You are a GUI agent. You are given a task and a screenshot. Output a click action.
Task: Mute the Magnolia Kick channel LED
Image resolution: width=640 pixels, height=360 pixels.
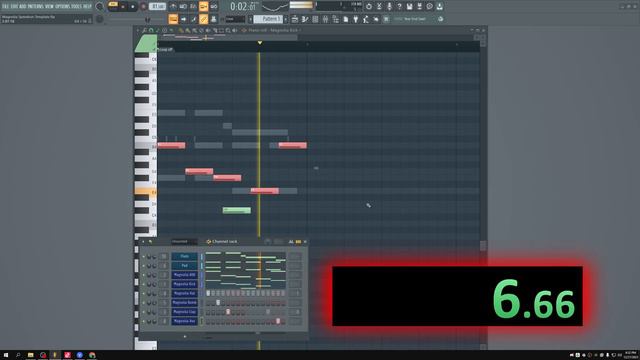tap(143, 284)
